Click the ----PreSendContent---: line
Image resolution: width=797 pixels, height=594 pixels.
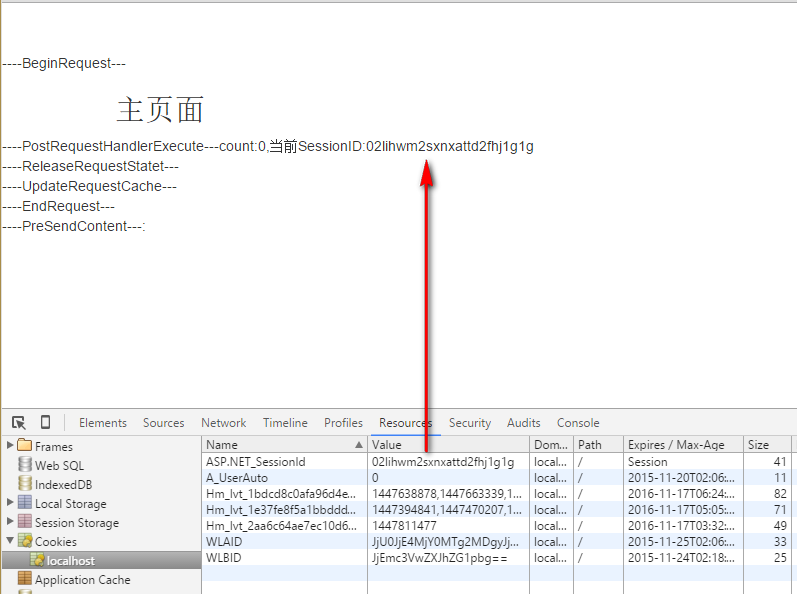(74, 226)
